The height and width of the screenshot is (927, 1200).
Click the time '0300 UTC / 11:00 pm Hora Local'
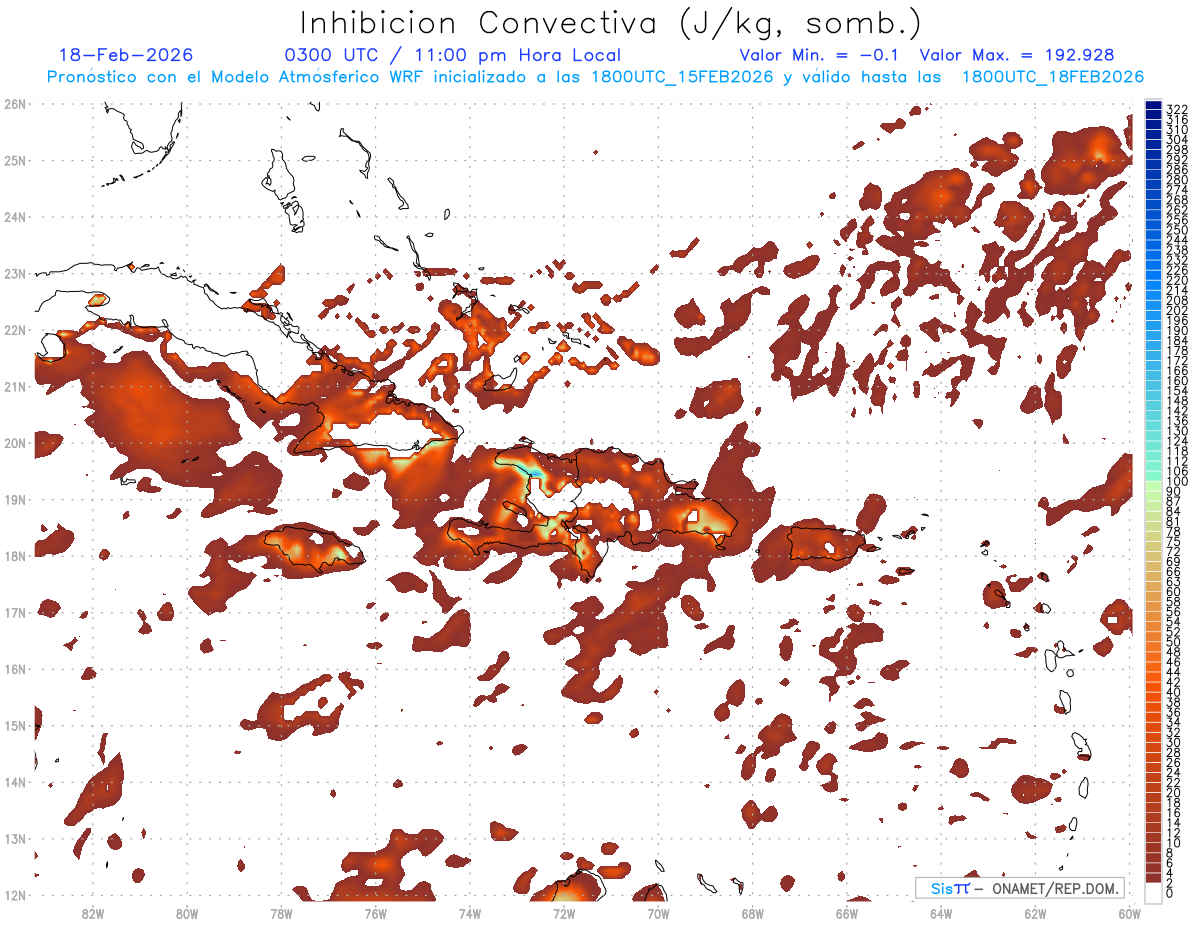coord(452,55)
